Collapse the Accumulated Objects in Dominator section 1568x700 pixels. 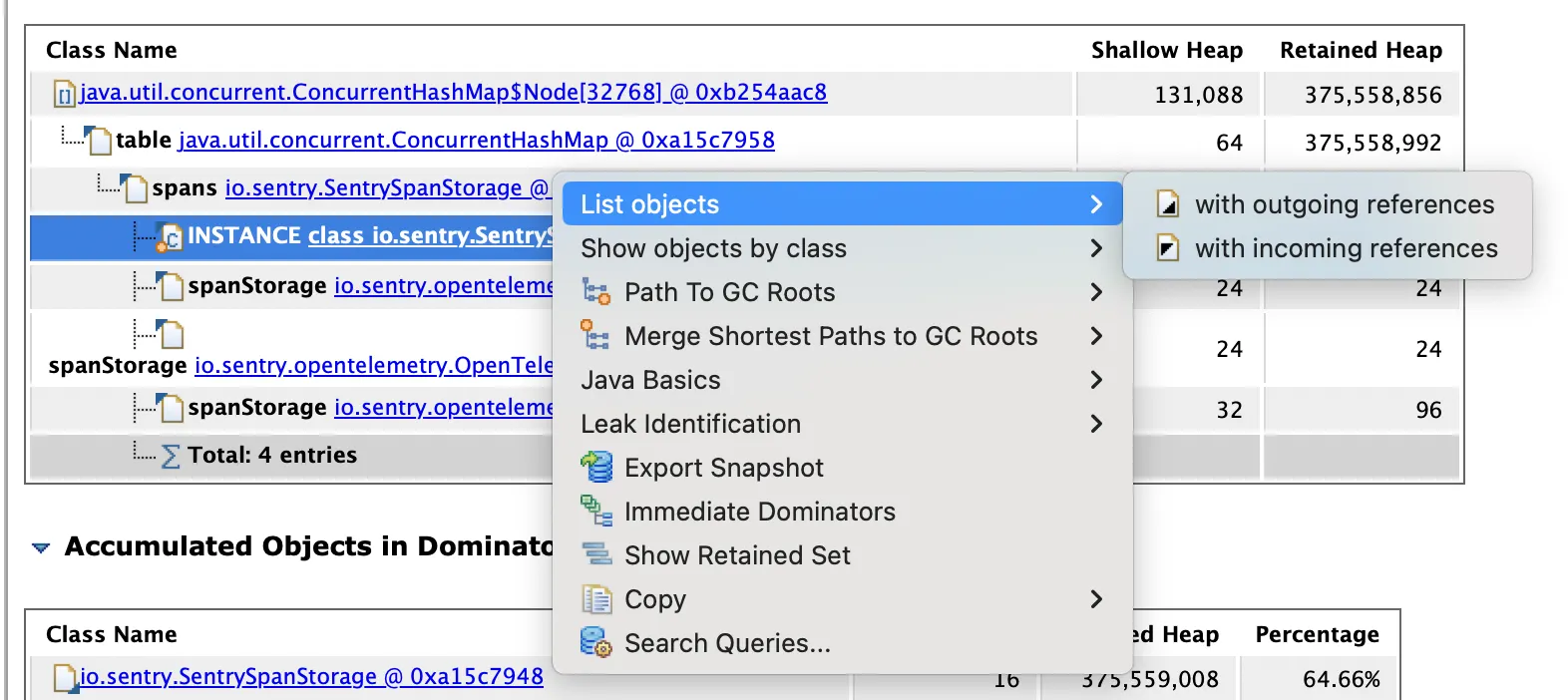41,547
